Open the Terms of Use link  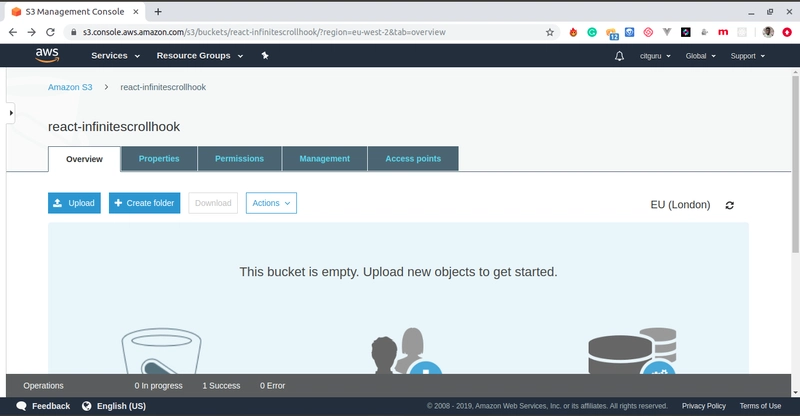pyautogui.click(x=760, y=406)
